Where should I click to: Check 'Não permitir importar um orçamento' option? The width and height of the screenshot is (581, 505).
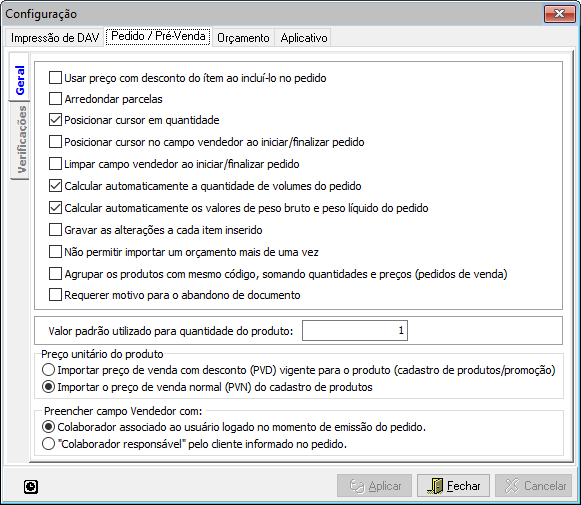(55, 252)
